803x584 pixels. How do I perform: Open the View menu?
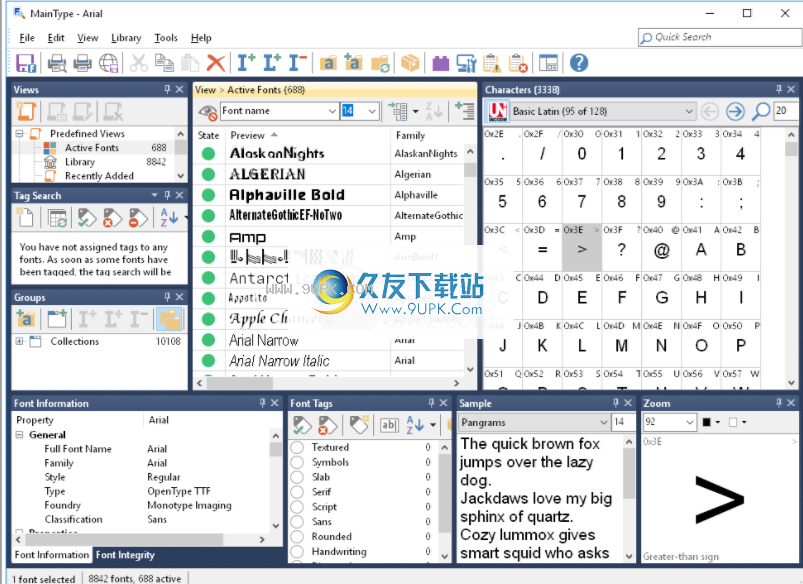tap(88, 37)
